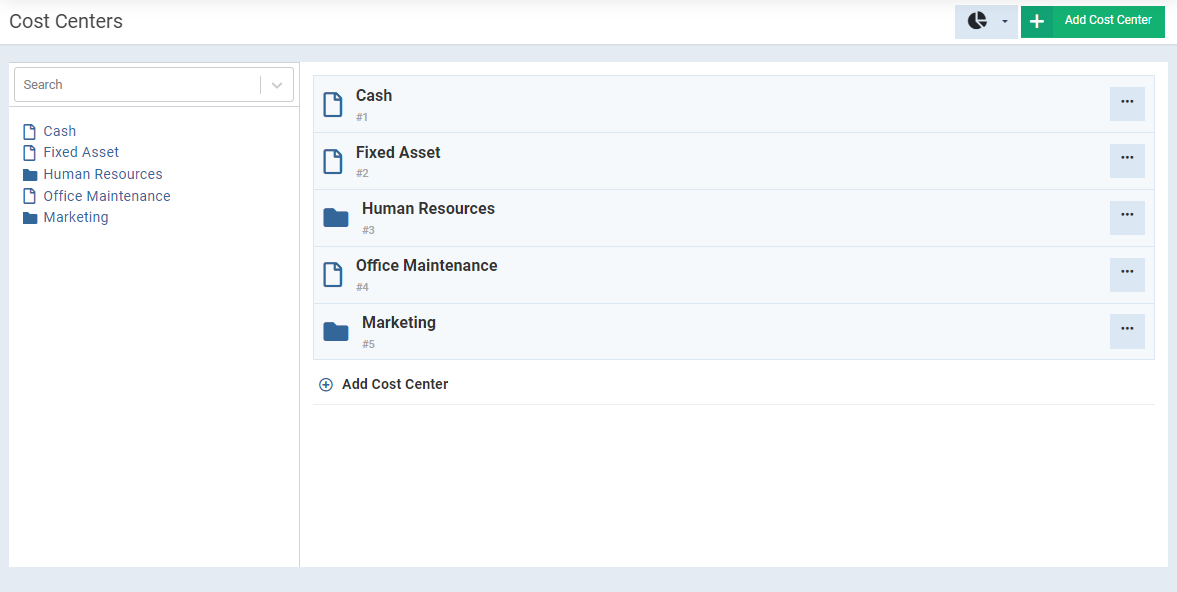Open the ellipsis menu on Human Resources row
1177x592 pixels.
pos(1127,217)
